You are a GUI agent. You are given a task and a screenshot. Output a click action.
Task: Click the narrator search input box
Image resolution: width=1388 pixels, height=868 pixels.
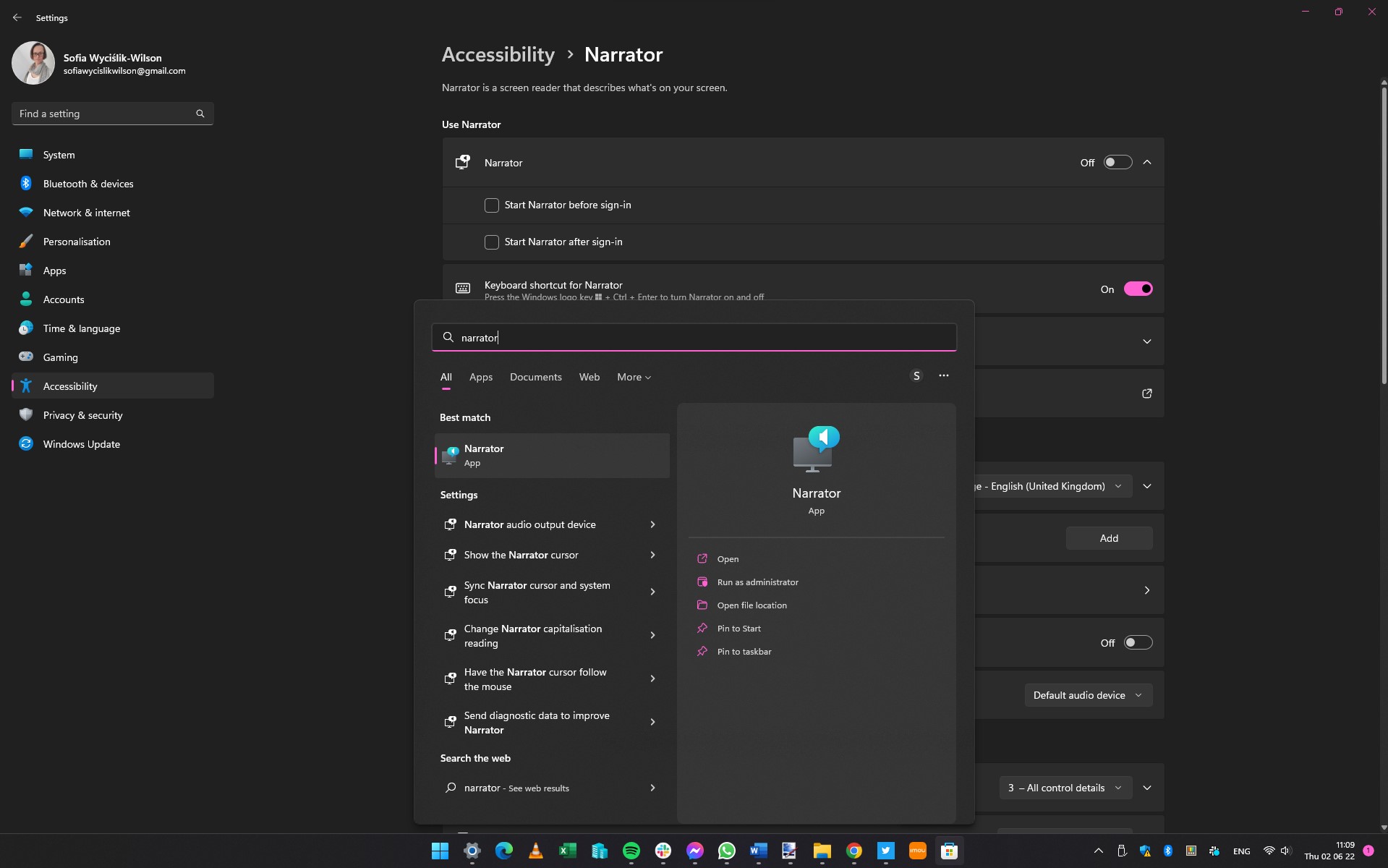[694, 337]
